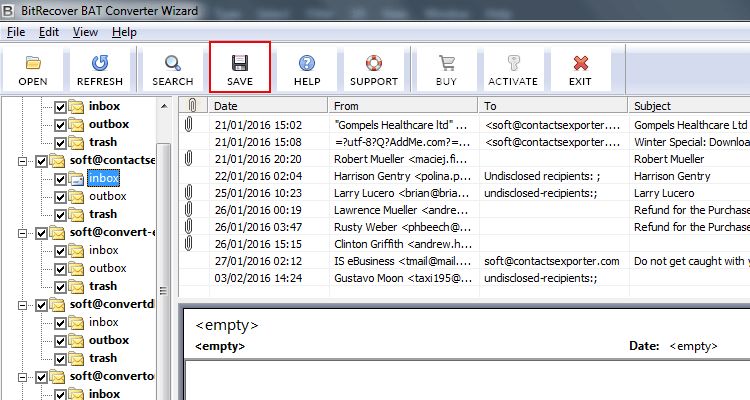Uncheck the soft@convert-e account checkbox
Screen dimensions: 750x400
[x=41, y=233]
